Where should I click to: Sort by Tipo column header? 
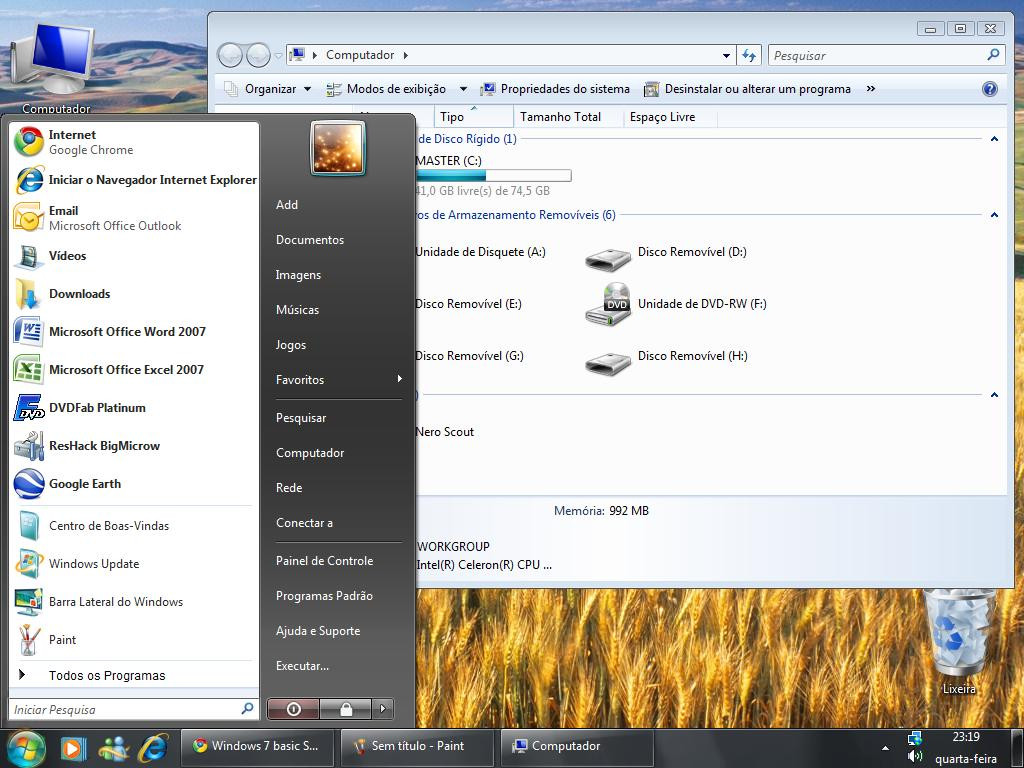pos(473,117)
